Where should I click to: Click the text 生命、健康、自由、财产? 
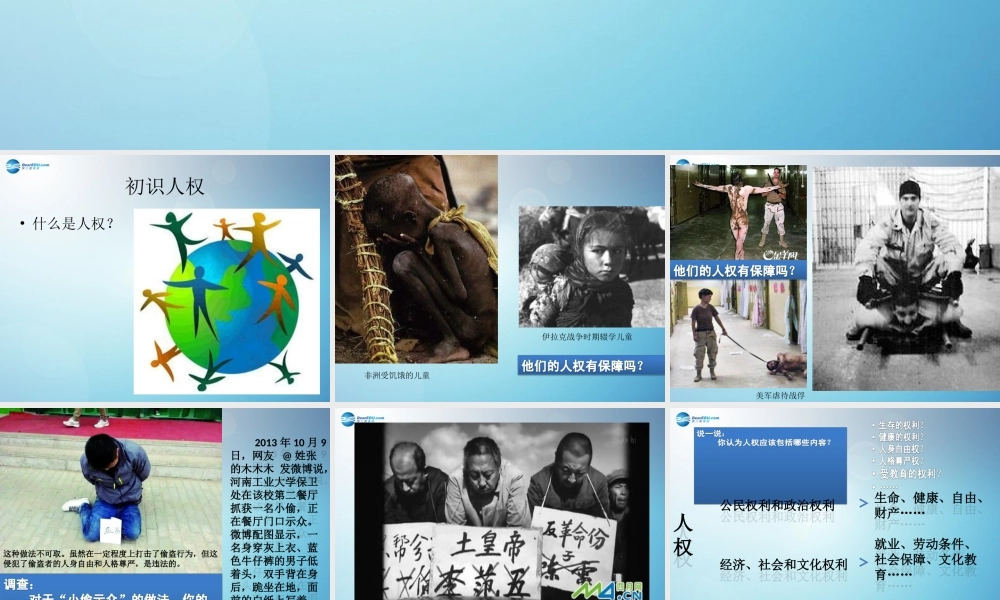928,505
